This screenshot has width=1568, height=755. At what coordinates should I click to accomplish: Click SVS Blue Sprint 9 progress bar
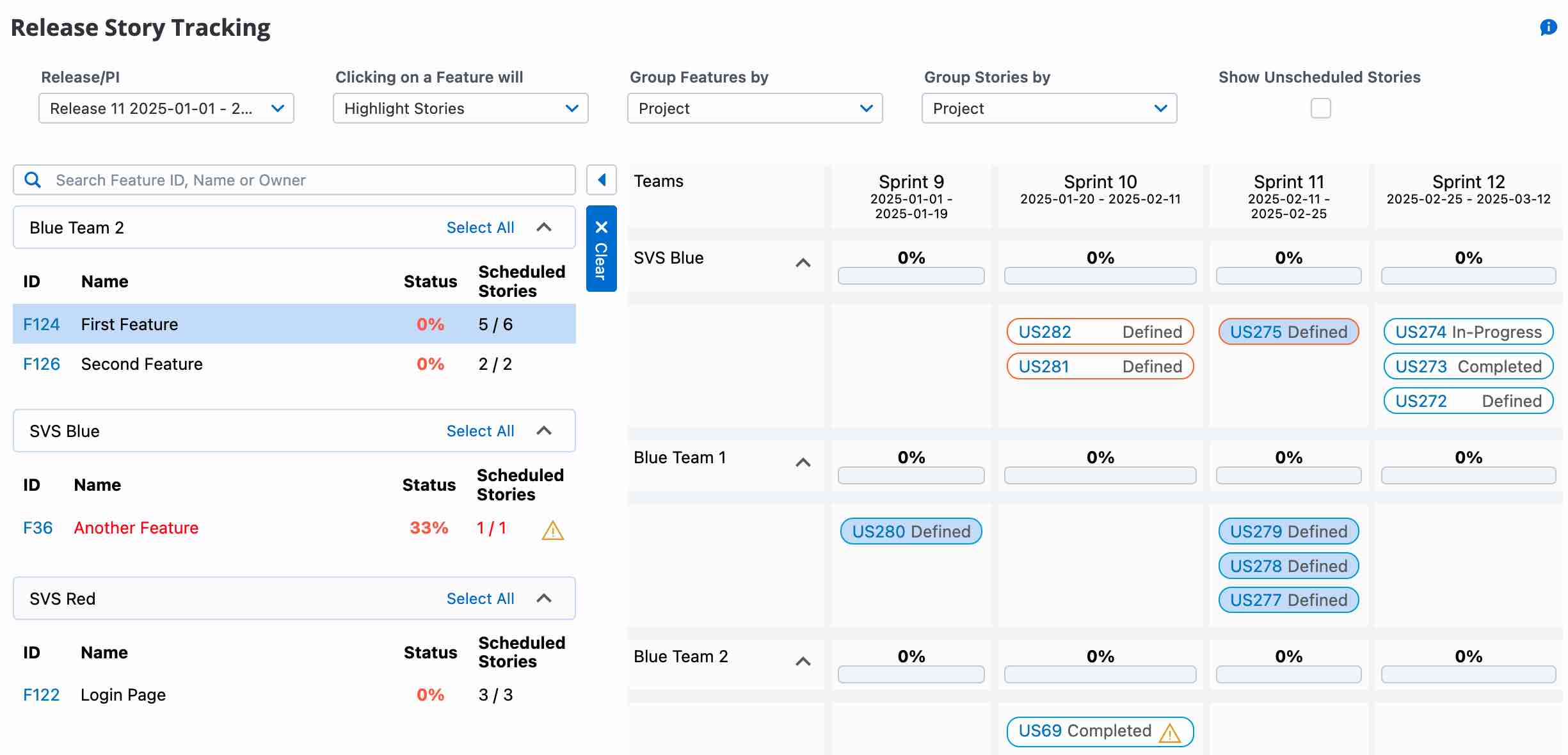pyautogui.click(x=911, y=276)
